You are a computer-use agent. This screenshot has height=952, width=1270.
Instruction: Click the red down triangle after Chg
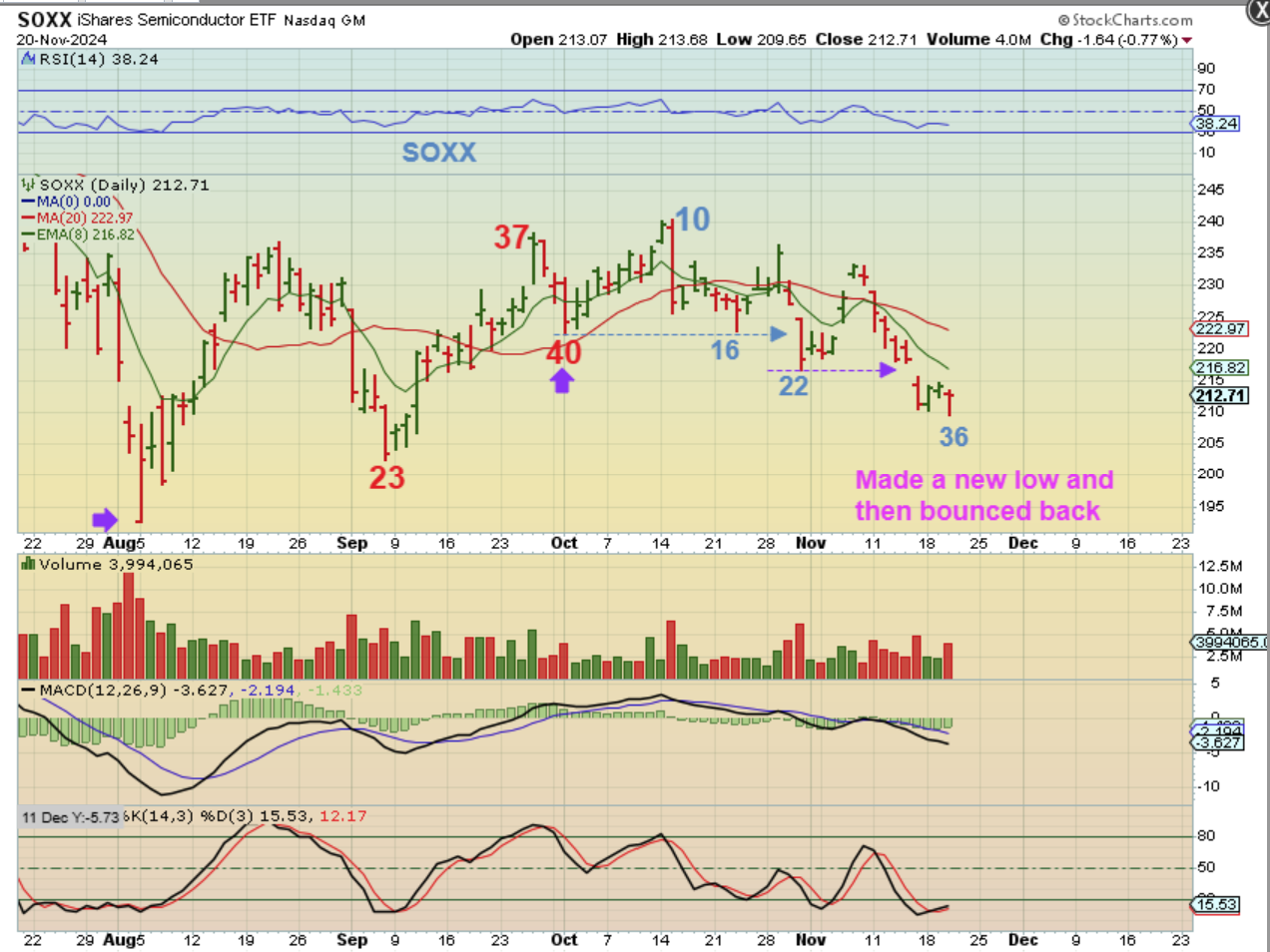pos(1187,40)
